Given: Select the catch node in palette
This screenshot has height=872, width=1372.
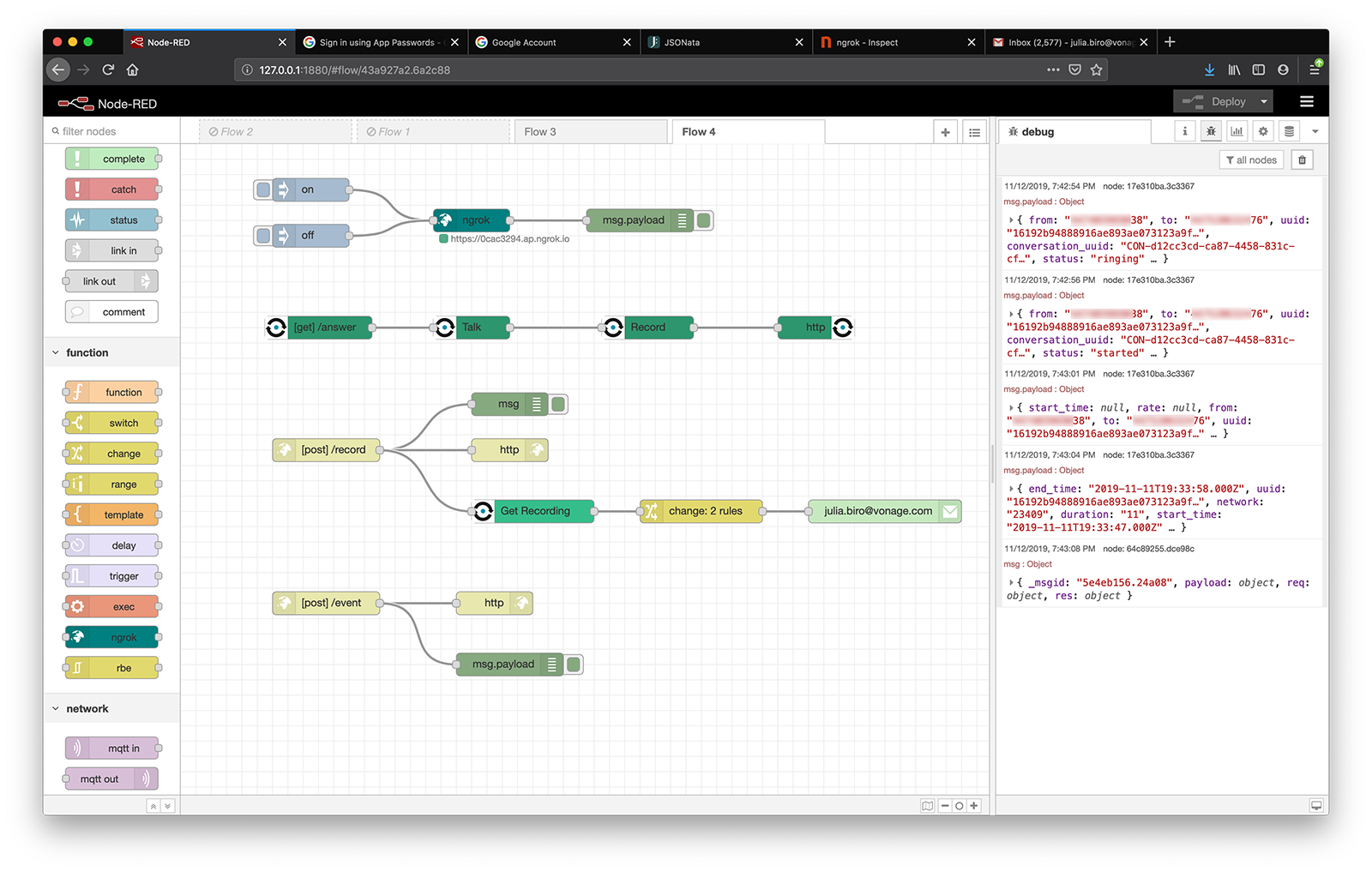Looking at the screenshot, I should pyautogui.click(x=111, y=189).
